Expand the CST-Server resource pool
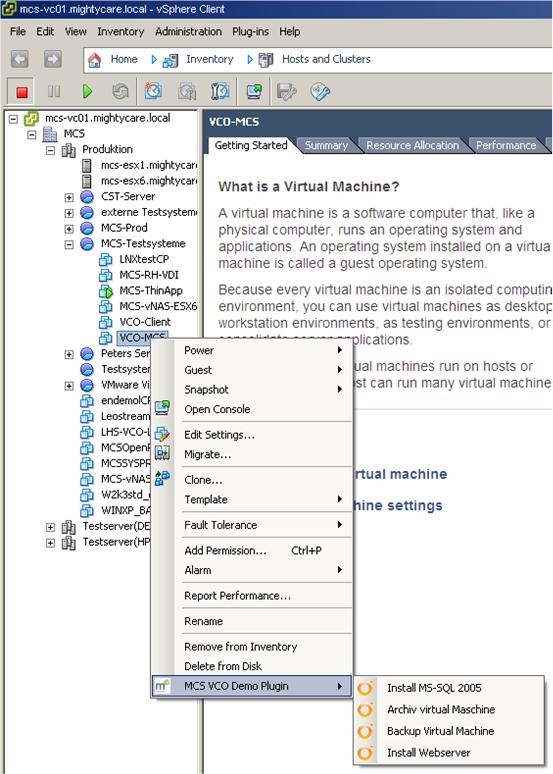Image resolution: width=553 pixels, height=774 pixels. click(69, 197)
